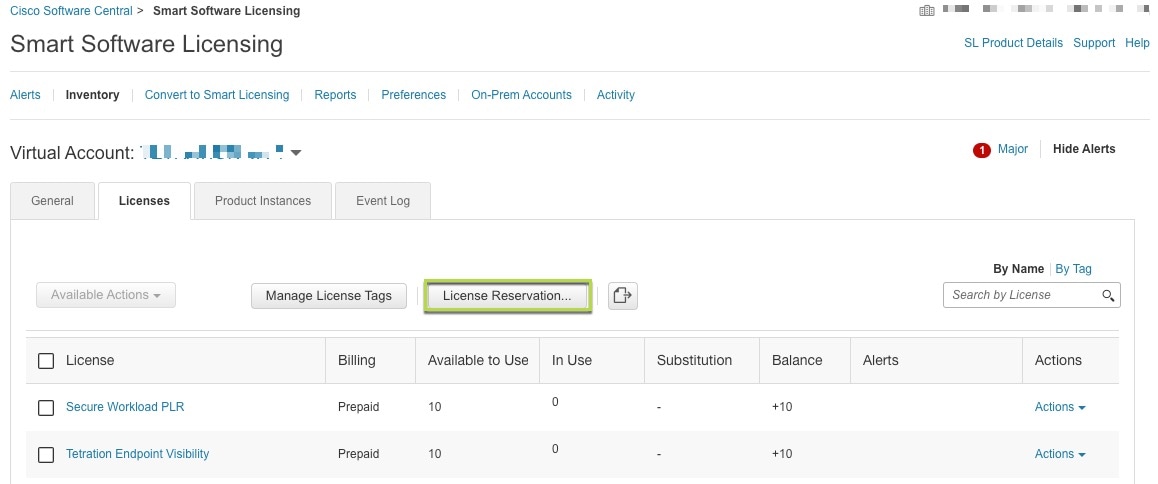Image resolution: width=1158 pixels, height=484 pixels.
Task: Switch to the Licenses tab
Action: coord(144,201)
